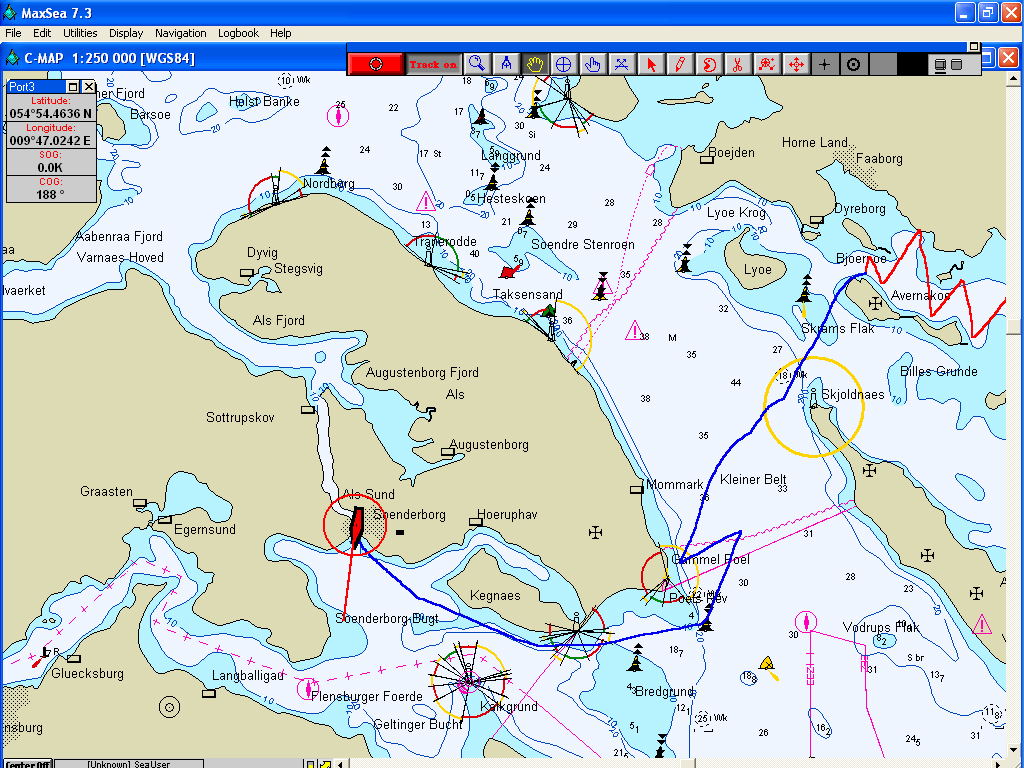This screenshot has width=1024, height=768.
Task: Click the Flensburger Foerde label
Action: tap(366, 696)
